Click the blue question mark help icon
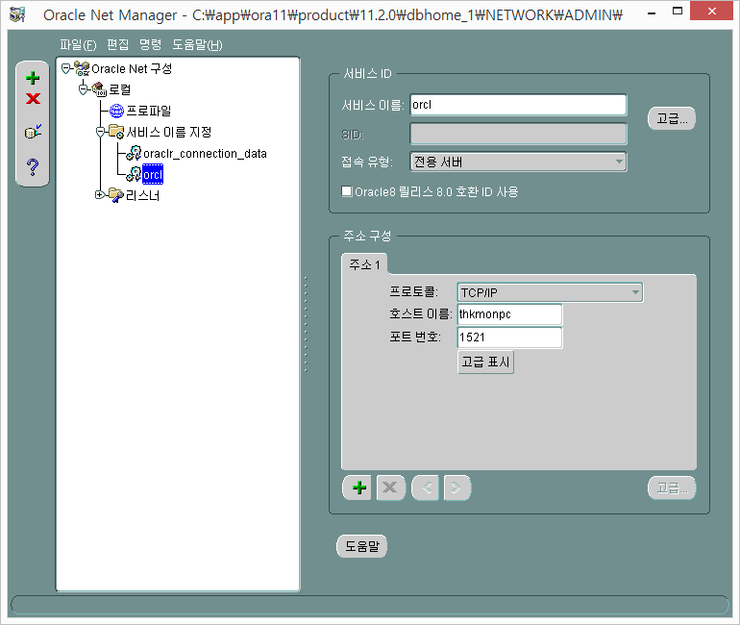 [x=33, y=167]
